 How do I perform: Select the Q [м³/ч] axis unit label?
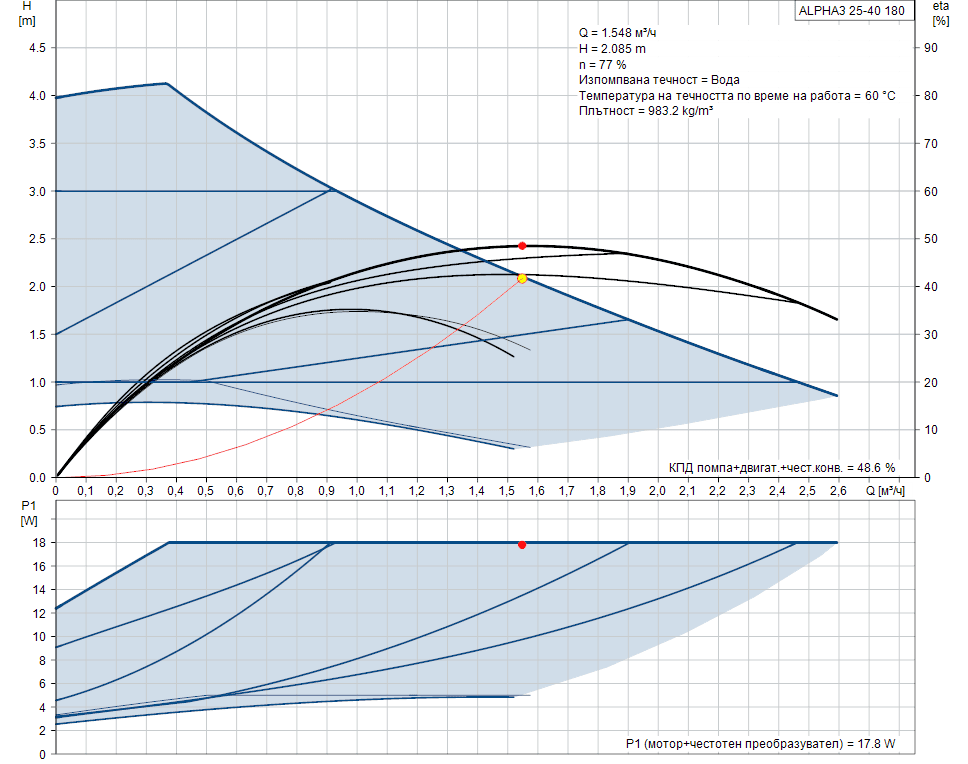(x=885, y=491)
